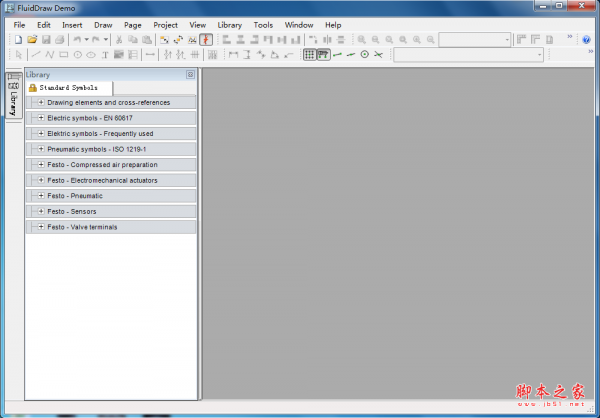Select the pointer arrow tool
600x418 pixels.
19,55
